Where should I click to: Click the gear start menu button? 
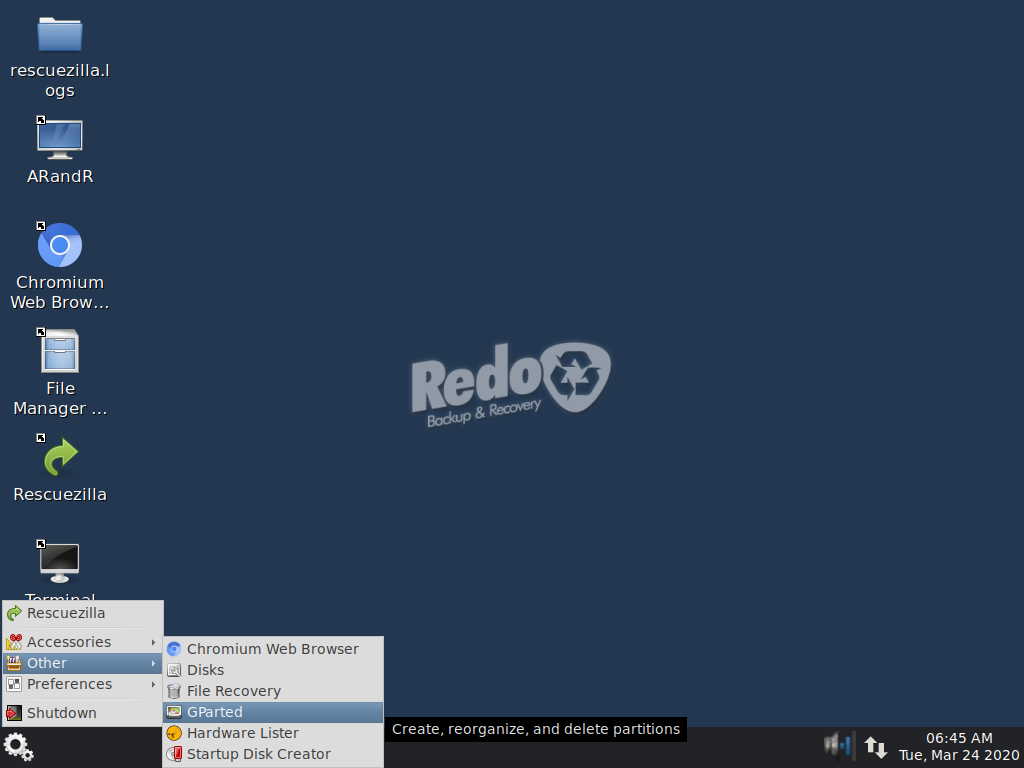[19, 747]
